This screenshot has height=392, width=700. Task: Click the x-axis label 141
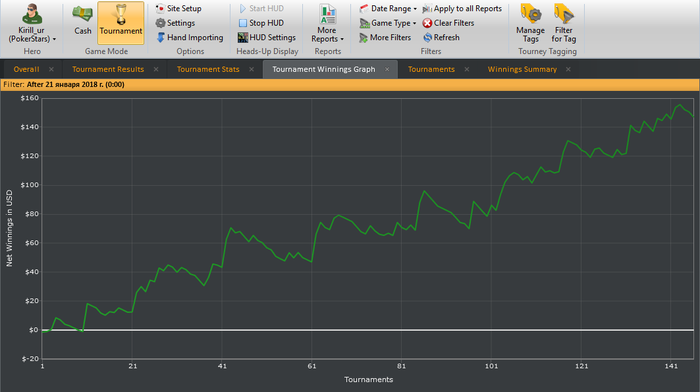click(671, 366)
